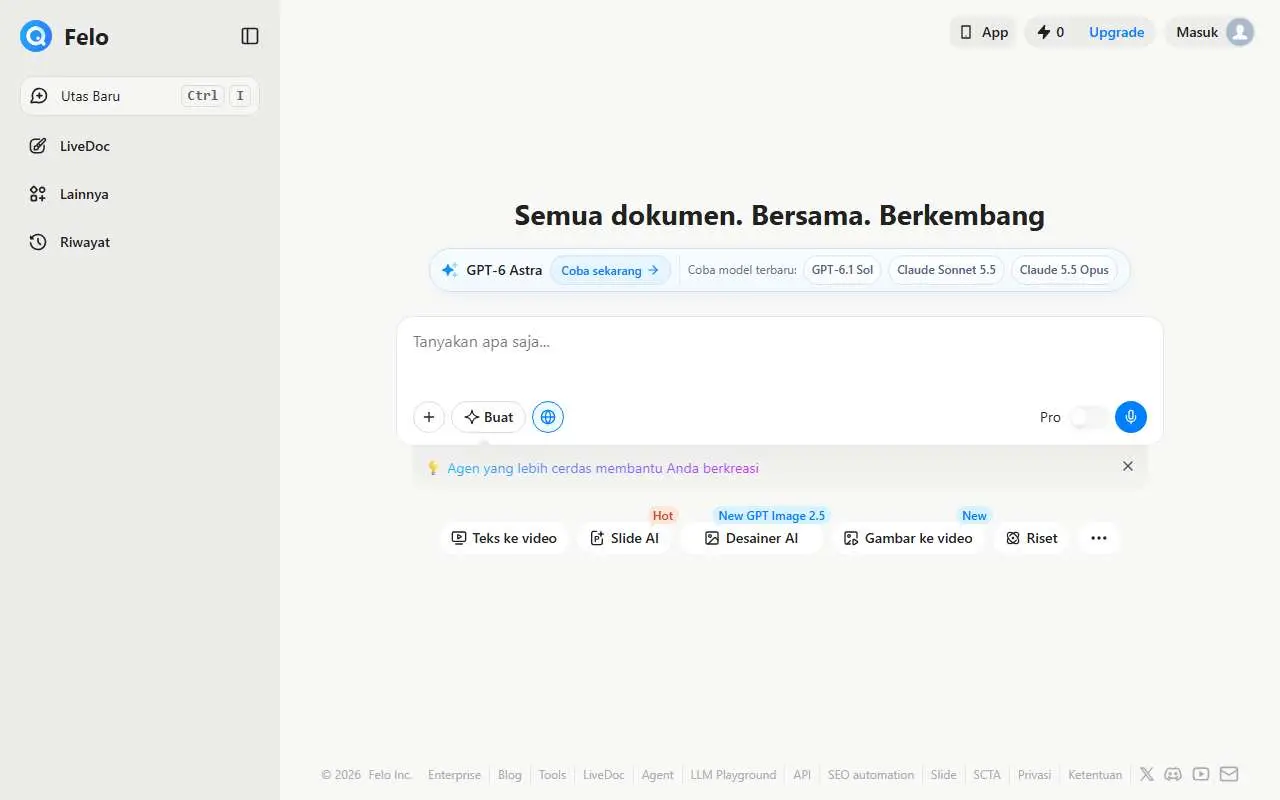Screen dimensions: 1280x800
Task: Dismiss the agent tip banner
Action: tap(1128, 466)
